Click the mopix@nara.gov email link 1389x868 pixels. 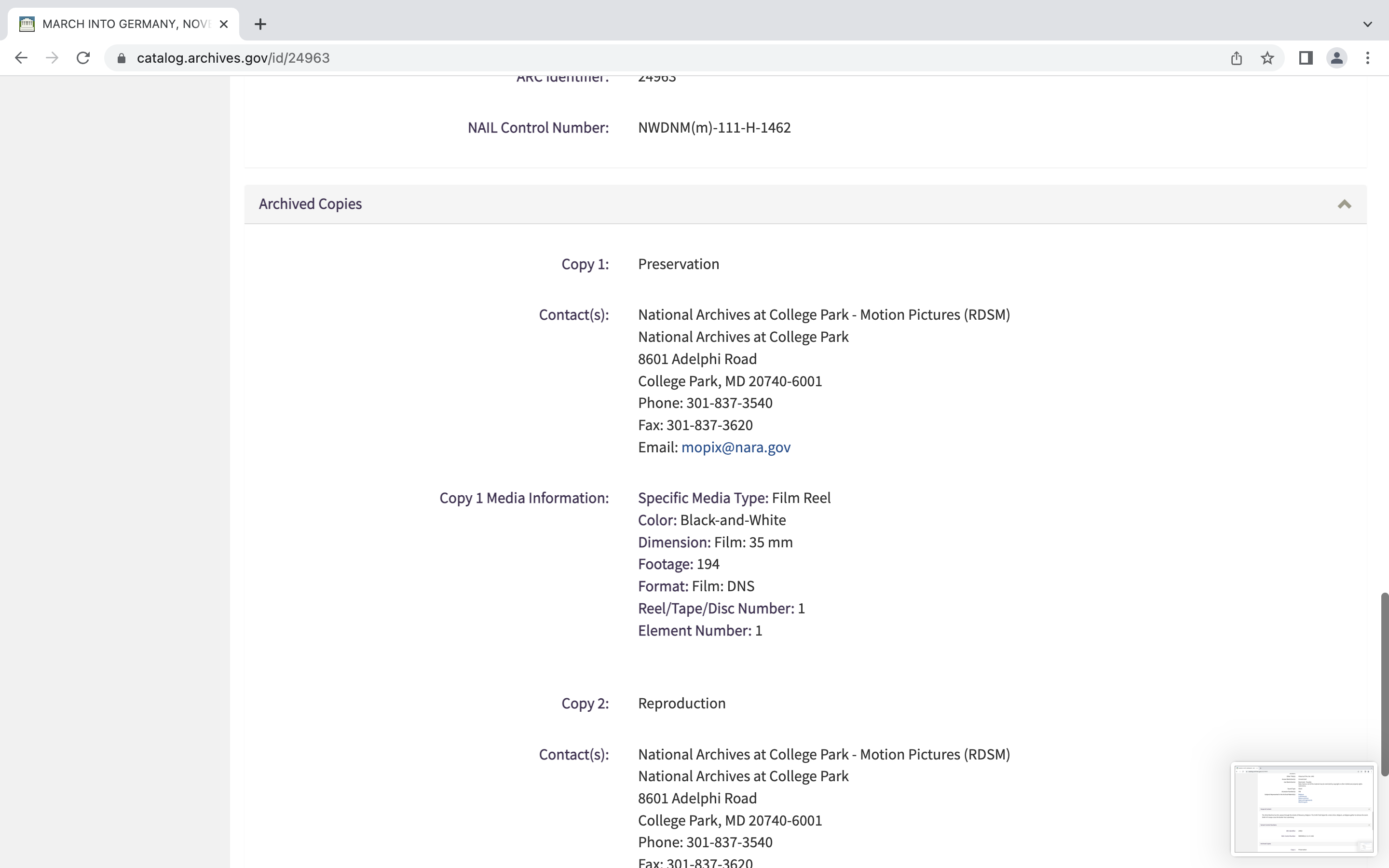(x=735, y=447)
